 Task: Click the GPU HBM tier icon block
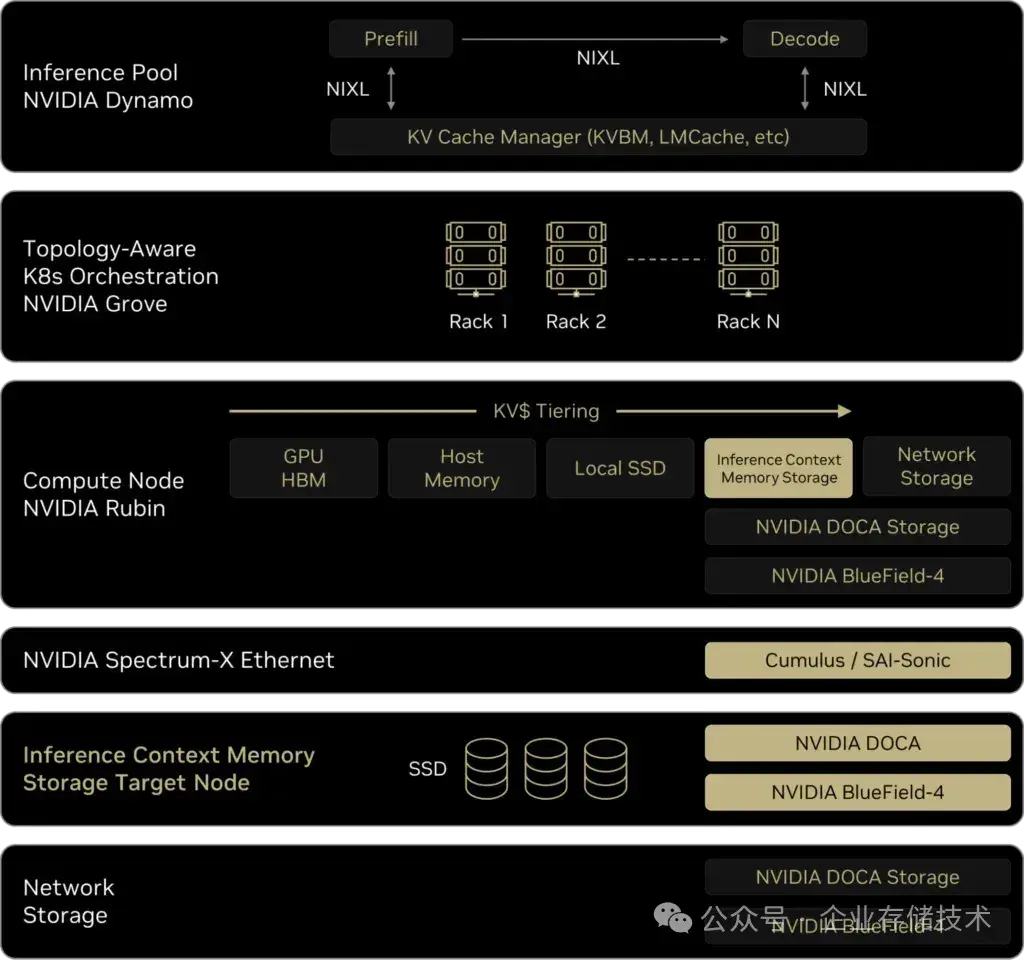click(303, 467)
